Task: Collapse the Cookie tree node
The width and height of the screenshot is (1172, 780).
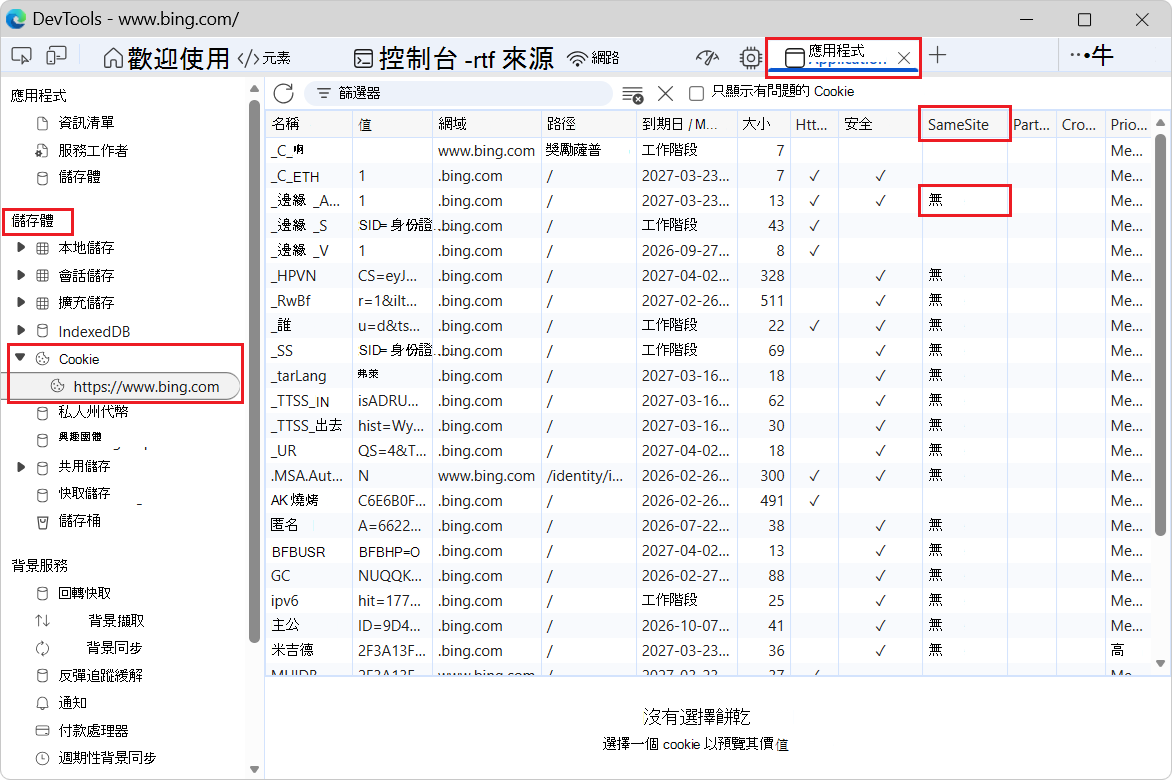Action: click(21, 358)
